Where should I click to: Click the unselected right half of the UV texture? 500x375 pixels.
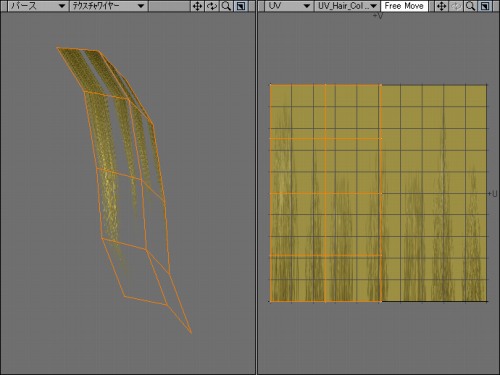pos(433,193)
